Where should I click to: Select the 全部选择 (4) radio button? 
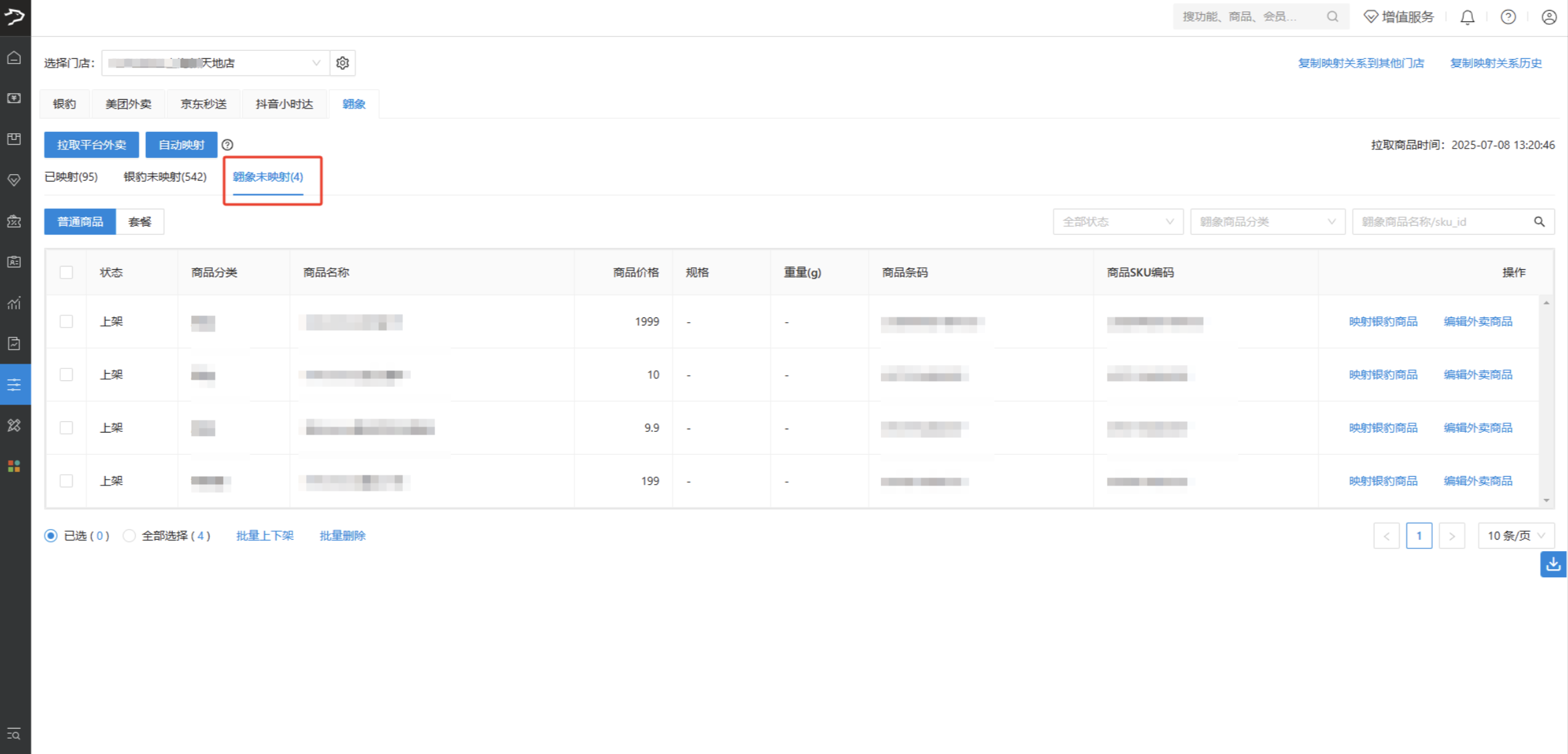click(129, 536)
